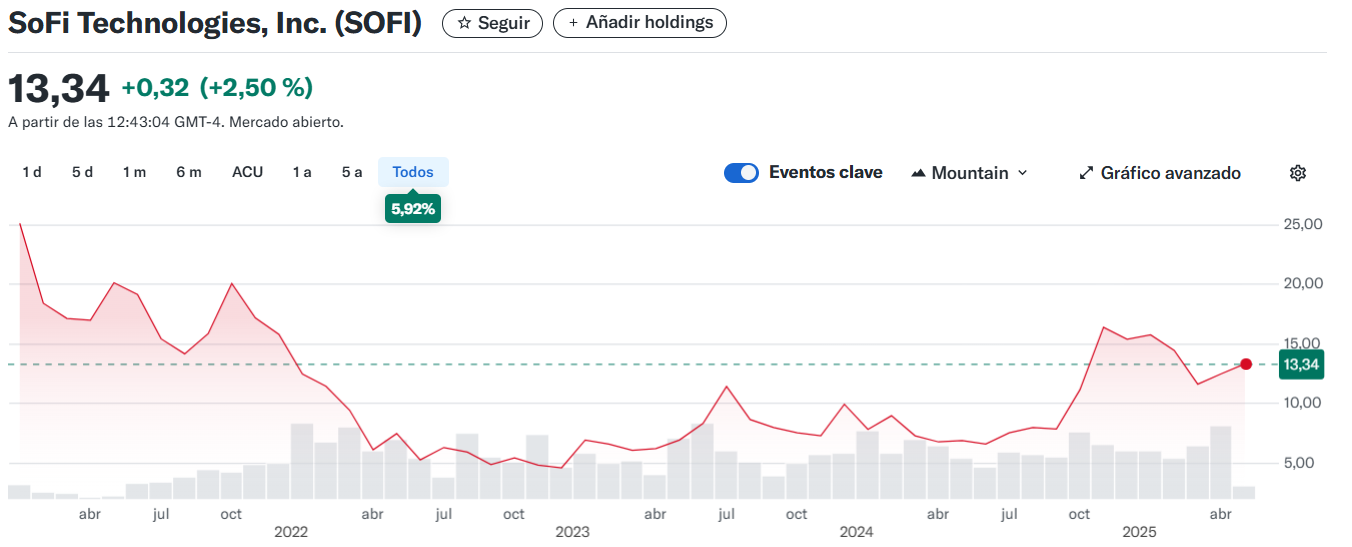Select the 6 m range tab
This screenshot has width=1352, height=547.
point(189,172)
